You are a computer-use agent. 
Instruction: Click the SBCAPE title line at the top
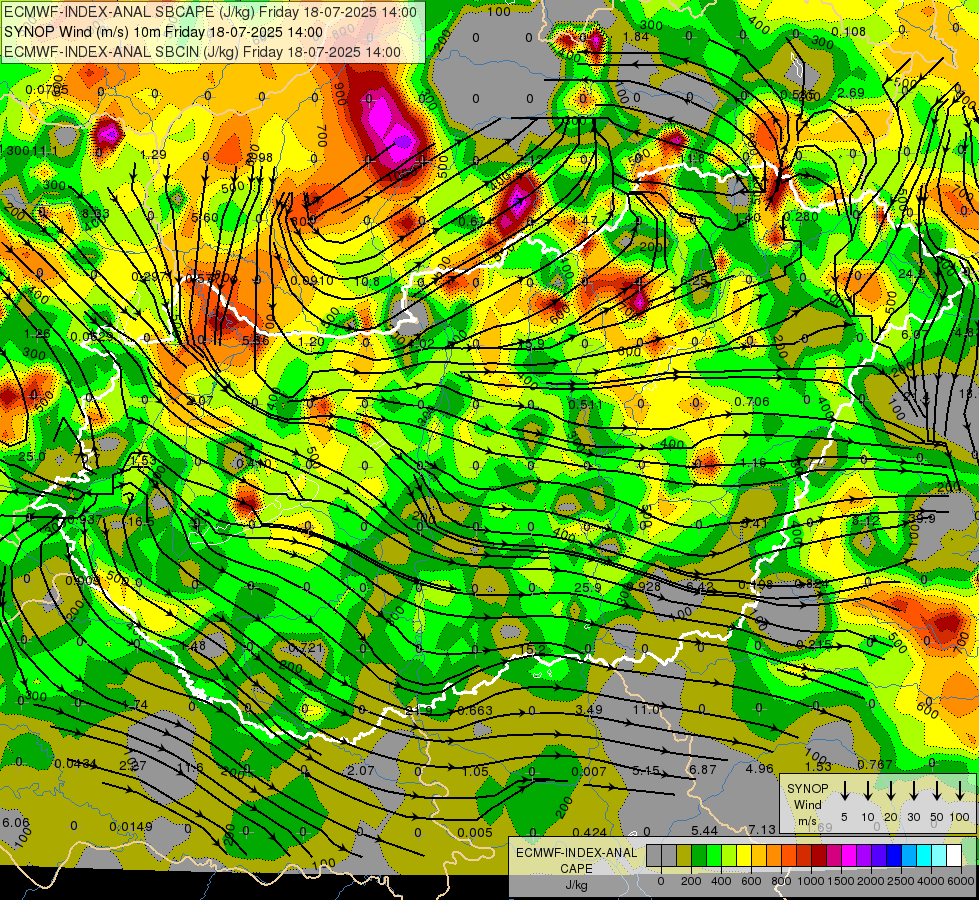(210, 11)
